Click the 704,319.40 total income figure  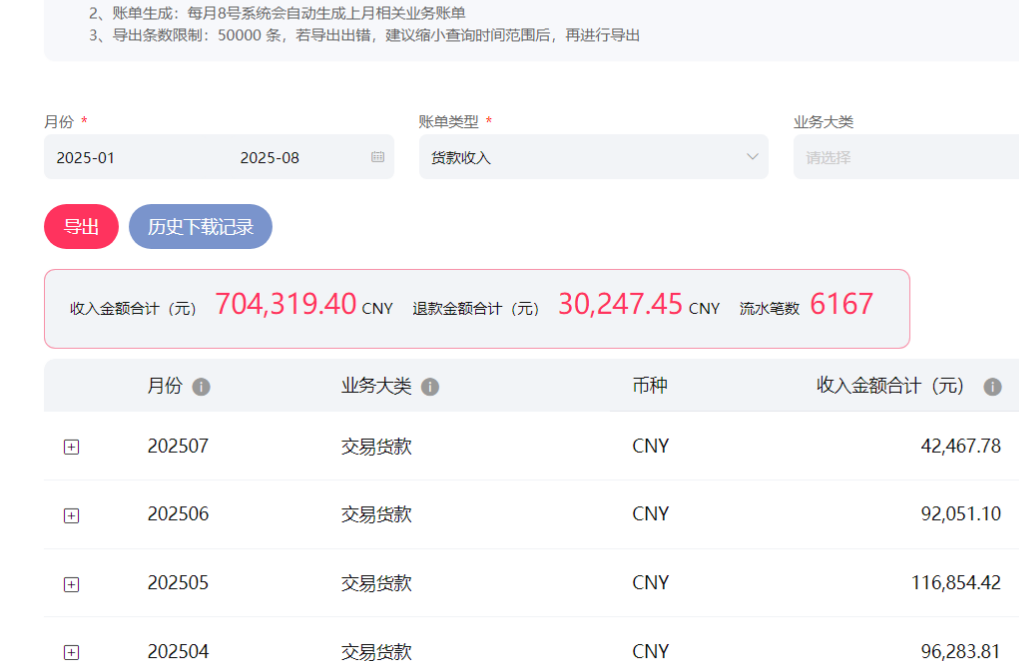point(286,304)
